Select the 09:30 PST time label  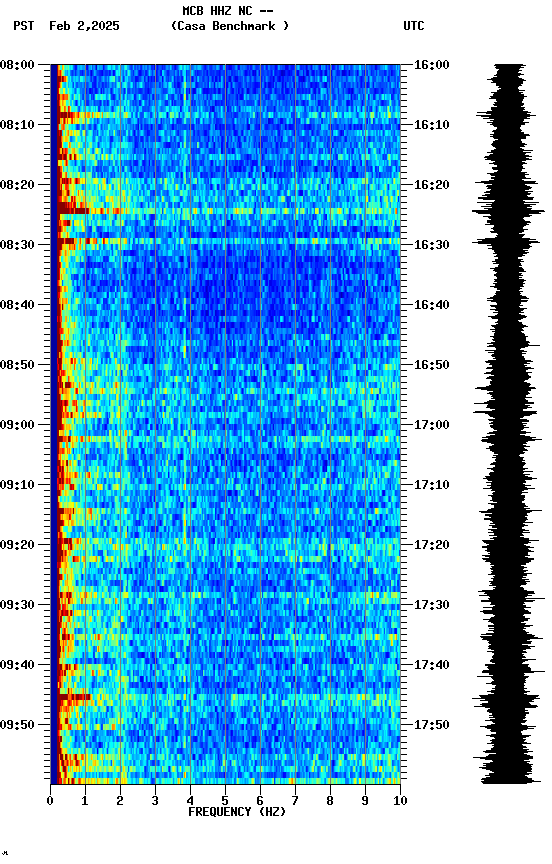(x=17, y=605)
